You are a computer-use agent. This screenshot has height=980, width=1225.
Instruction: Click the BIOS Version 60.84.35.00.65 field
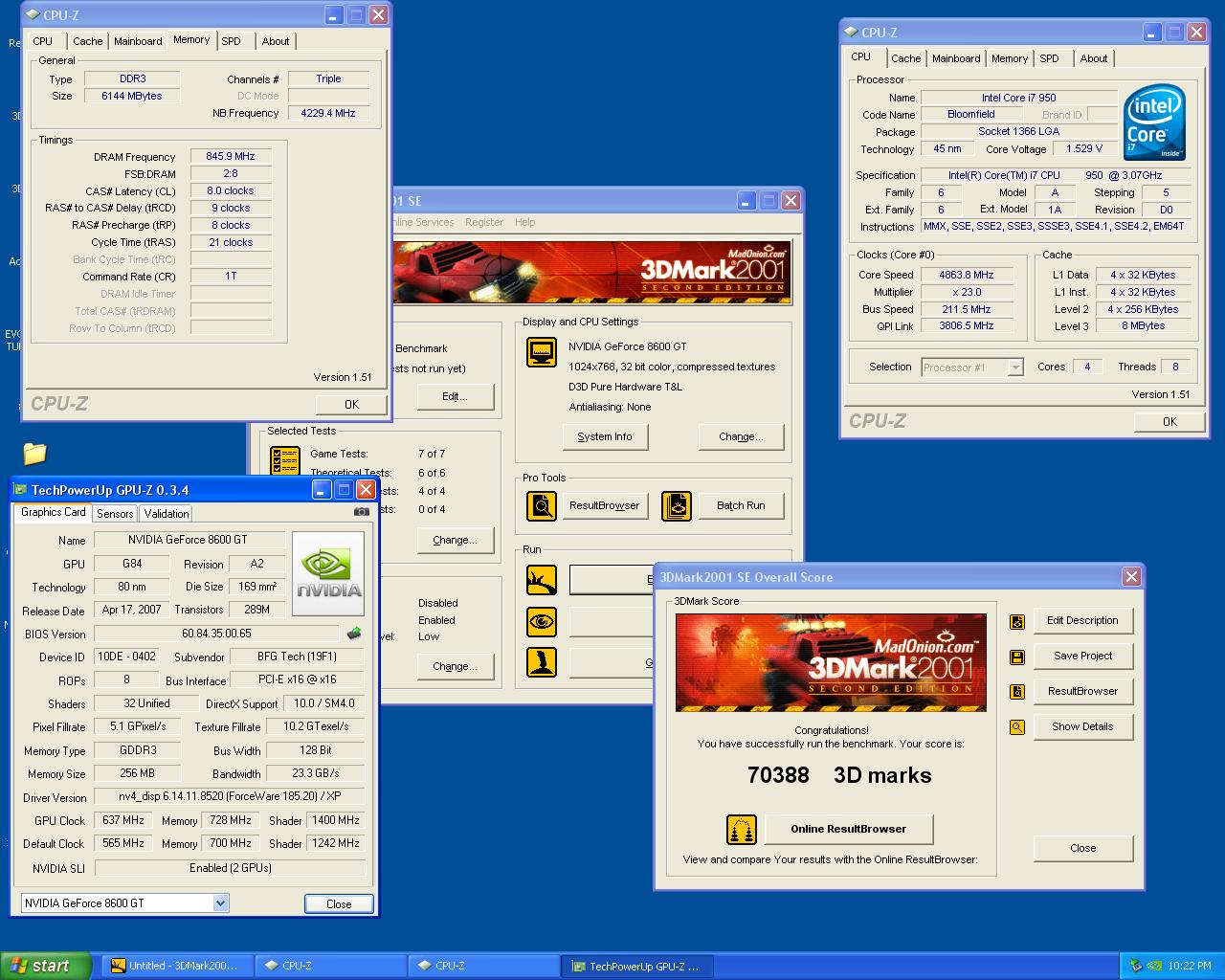pos(216,634)
